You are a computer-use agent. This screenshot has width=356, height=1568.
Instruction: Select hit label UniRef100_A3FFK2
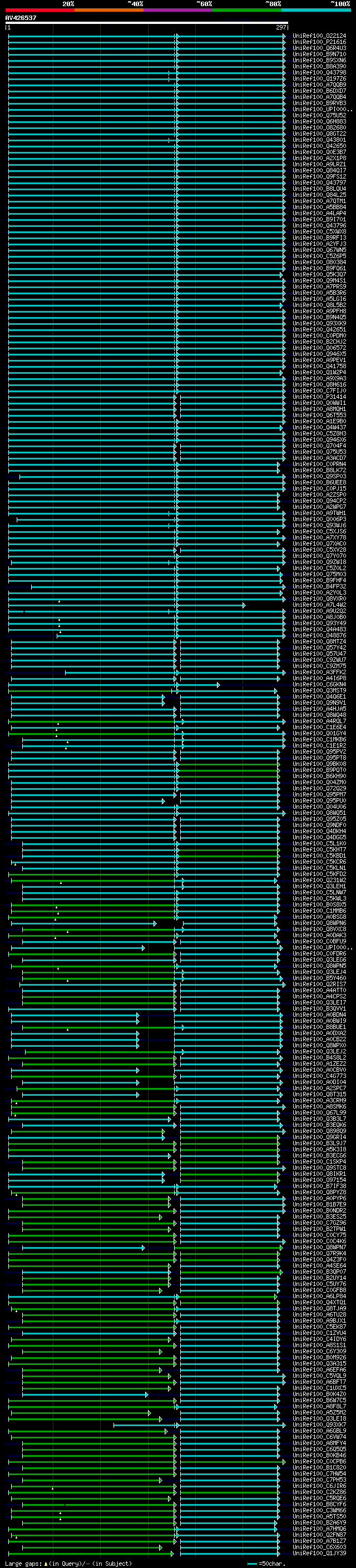(319, 672)
